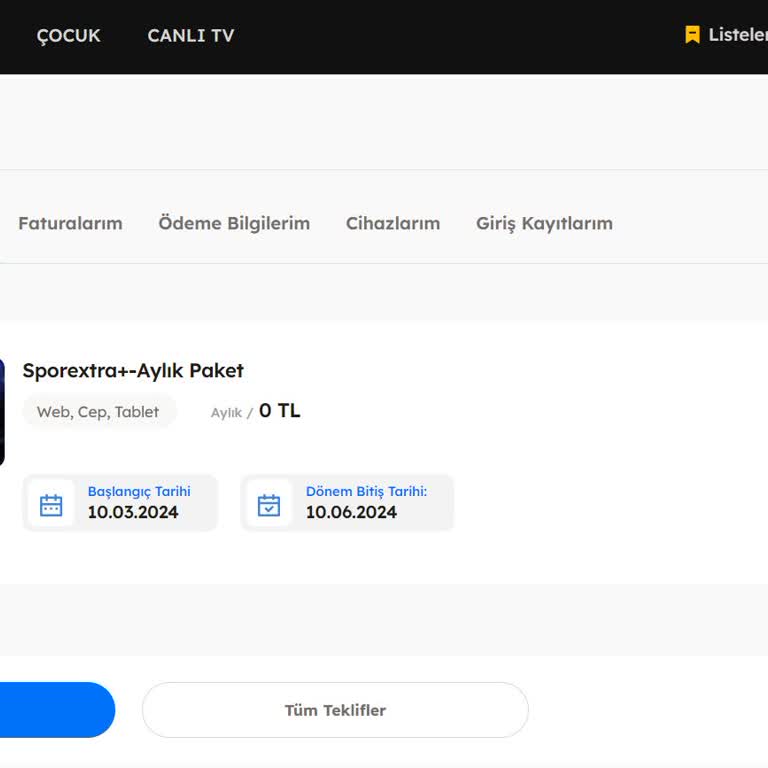Click the Web, Cep, Tablet chip
Image resolution: width=768 pixels, height=768 pixels.
pos(98,412)
